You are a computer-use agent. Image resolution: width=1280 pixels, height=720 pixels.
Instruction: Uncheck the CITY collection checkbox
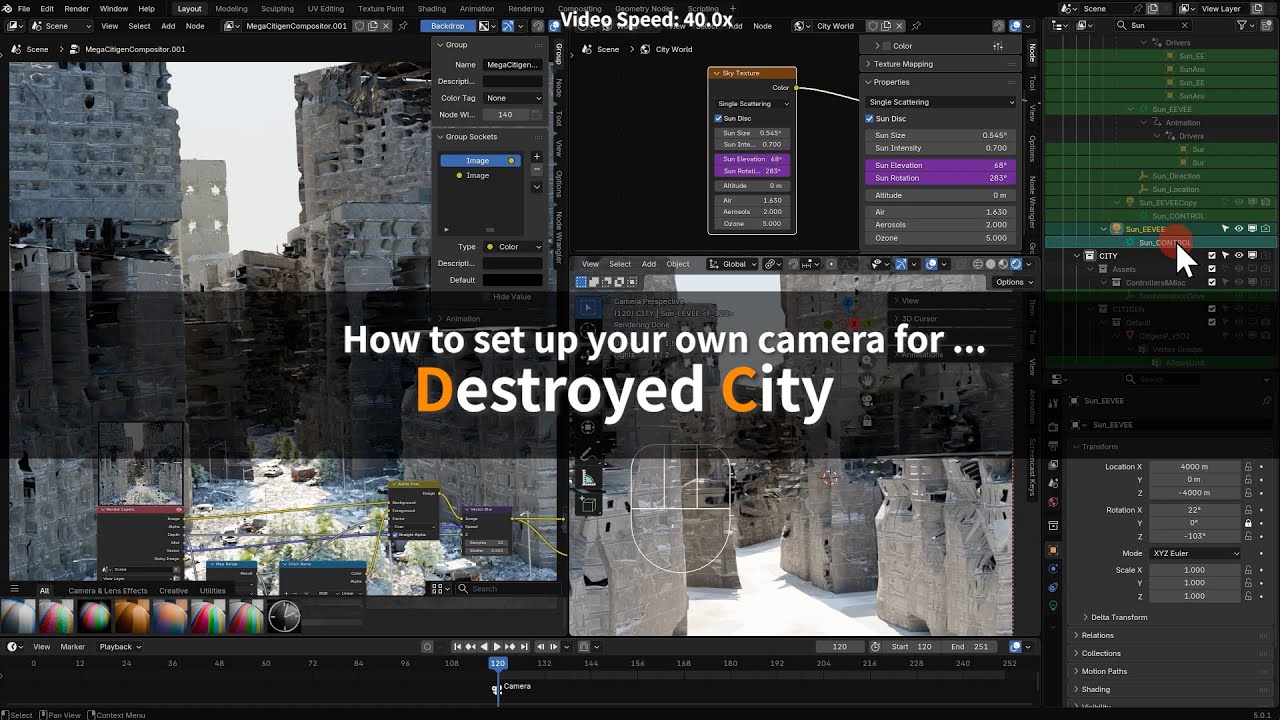pos(1212,256)
